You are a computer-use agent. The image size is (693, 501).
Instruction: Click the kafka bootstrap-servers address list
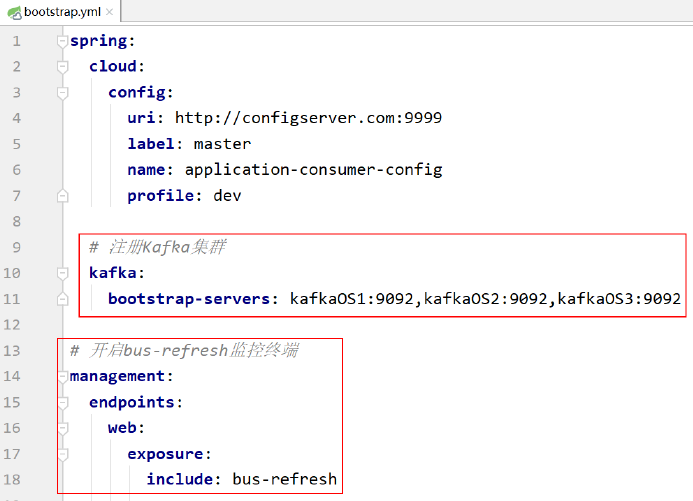click(485, 299)
